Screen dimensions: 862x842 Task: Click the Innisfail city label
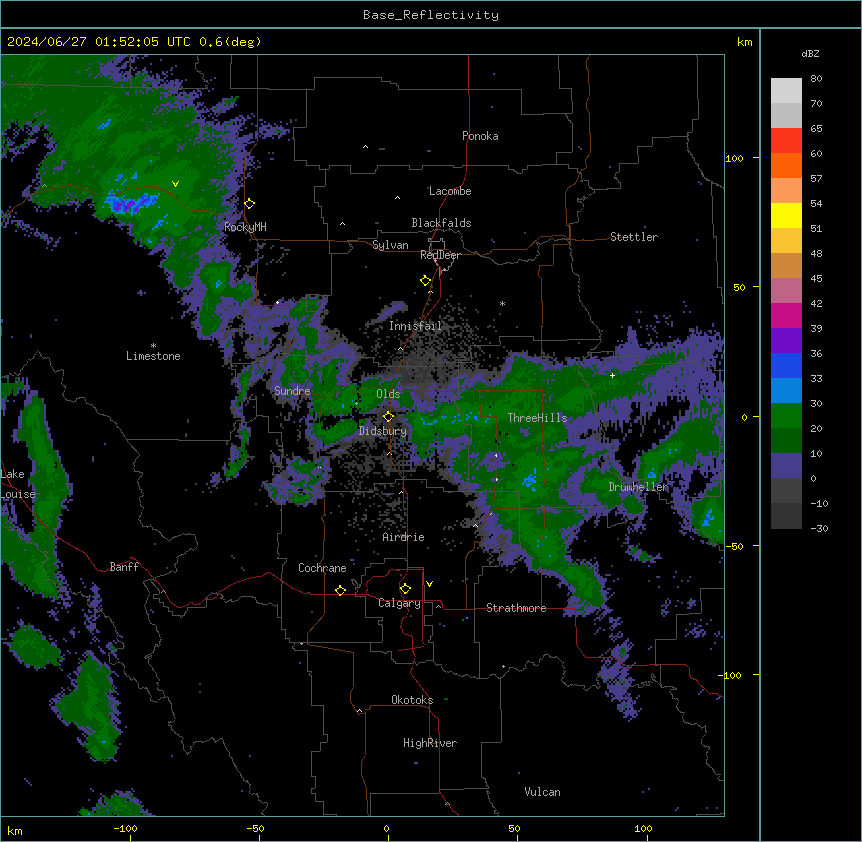[416, 326]
